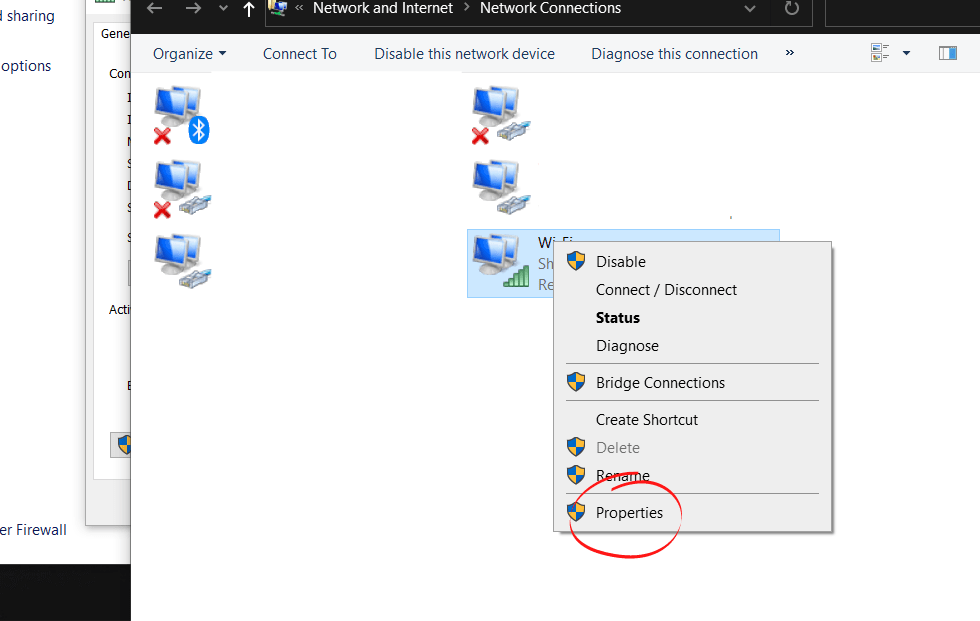Go up one folder level
The width and height of the screenshot is (980, 621).
click(249, 10)
